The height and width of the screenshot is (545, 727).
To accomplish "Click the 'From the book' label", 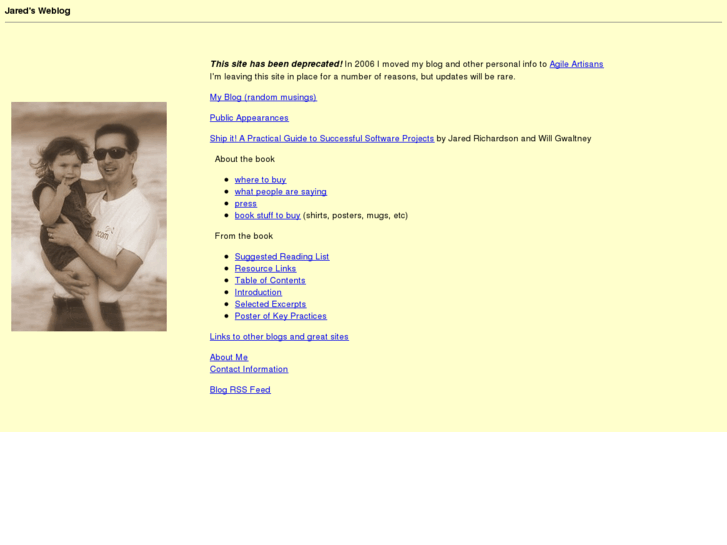I will (244, 236).
